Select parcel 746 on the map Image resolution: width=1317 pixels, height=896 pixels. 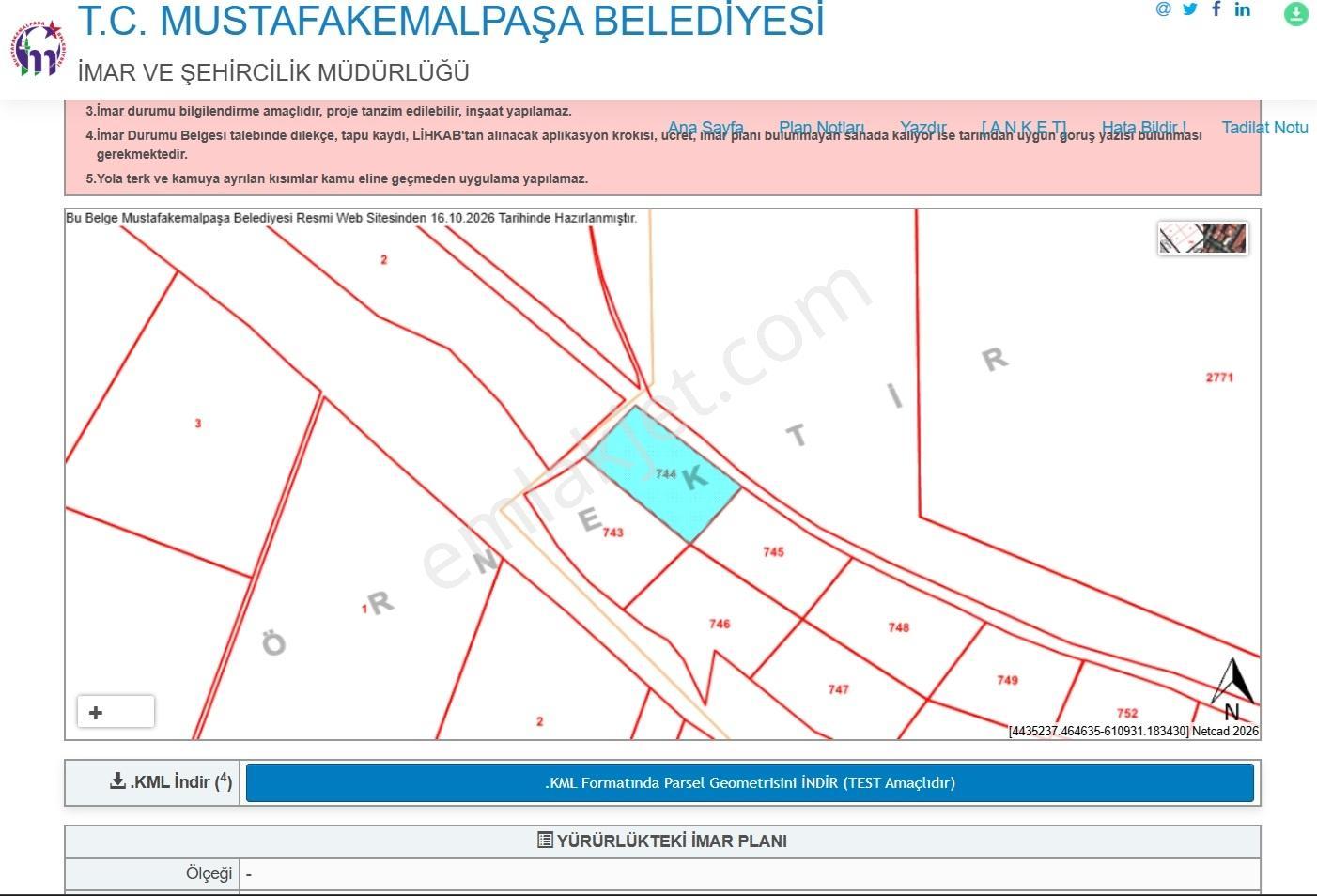[x=720, y=624]
